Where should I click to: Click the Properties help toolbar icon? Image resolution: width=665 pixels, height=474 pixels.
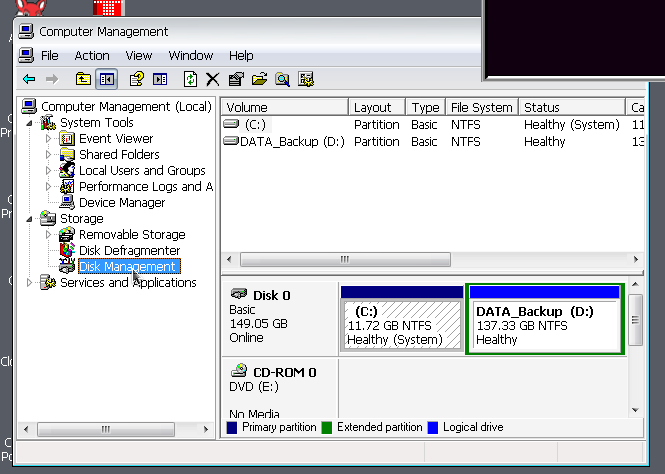pyautogui.click(x=136, y=79)
